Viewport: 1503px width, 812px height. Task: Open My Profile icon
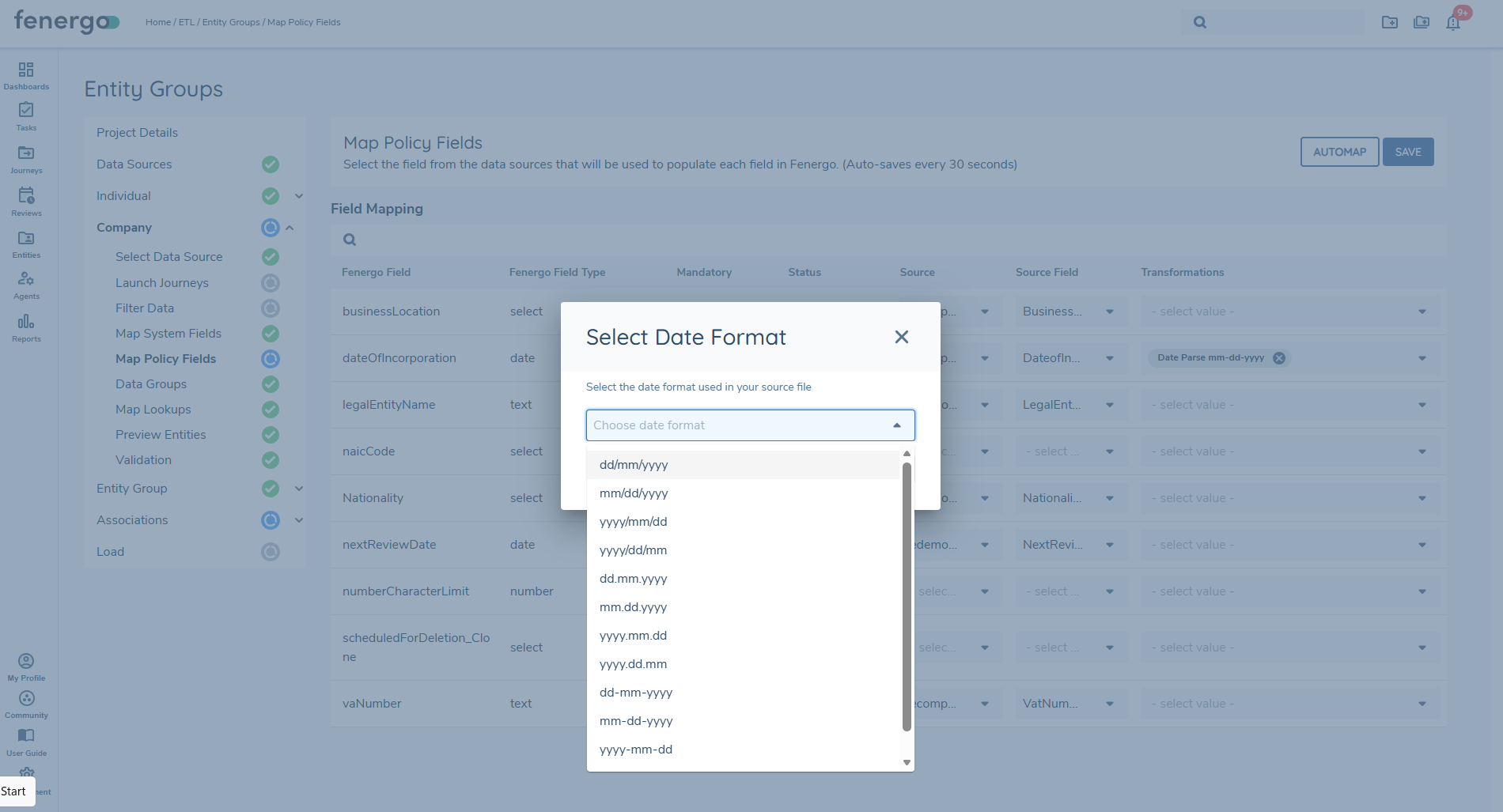coord(26,666)
